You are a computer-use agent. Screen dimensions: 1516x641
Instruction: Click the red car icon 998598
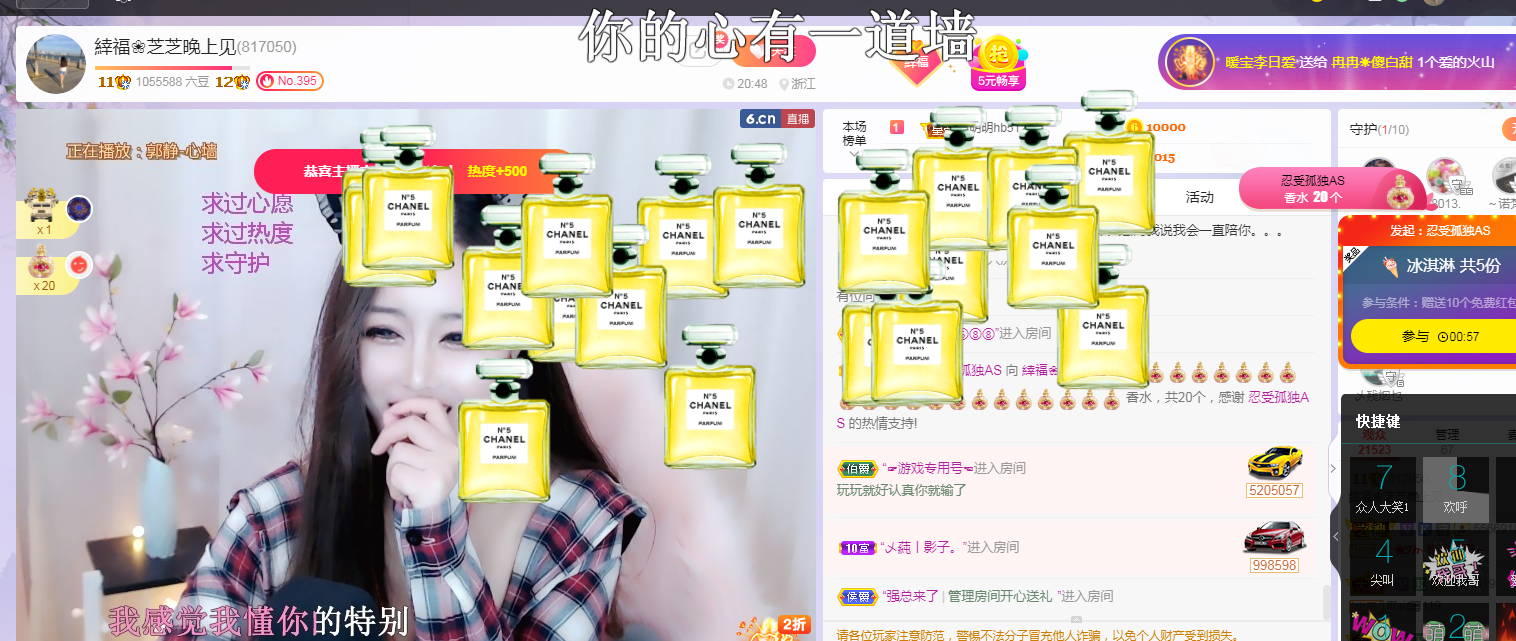[1274, 538]
